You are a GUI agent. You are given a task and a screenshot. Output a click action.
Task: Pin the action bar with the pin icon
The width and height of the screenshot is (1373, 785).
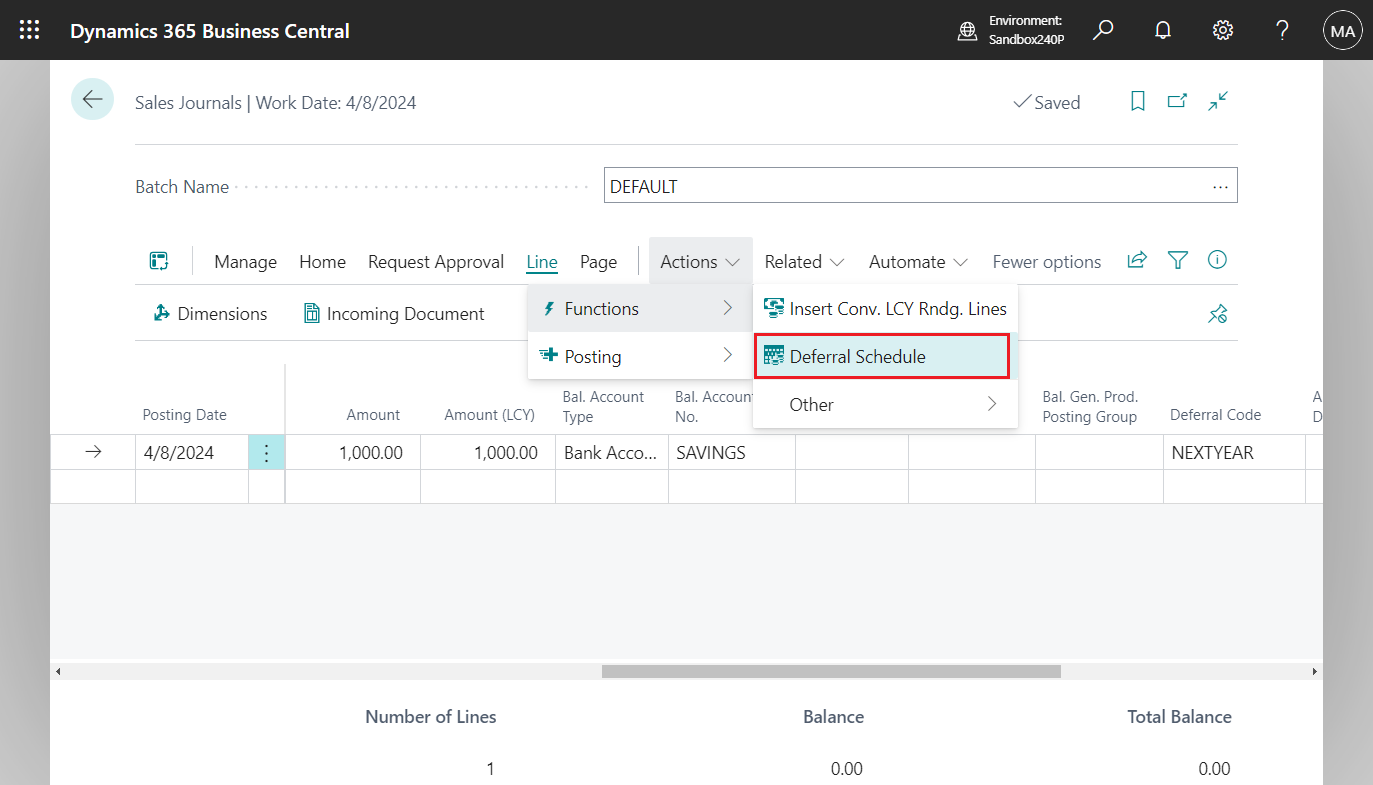(1217, 313)
